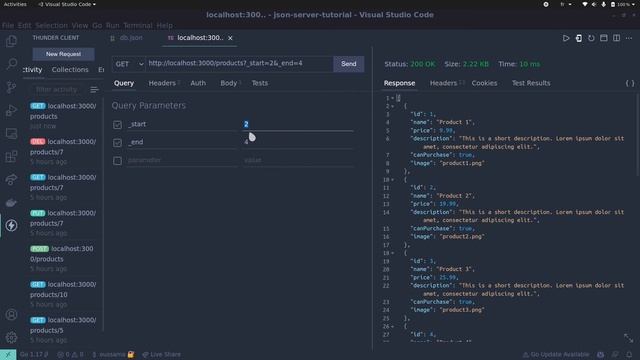Click the _end value field

(x=298, y=142)
